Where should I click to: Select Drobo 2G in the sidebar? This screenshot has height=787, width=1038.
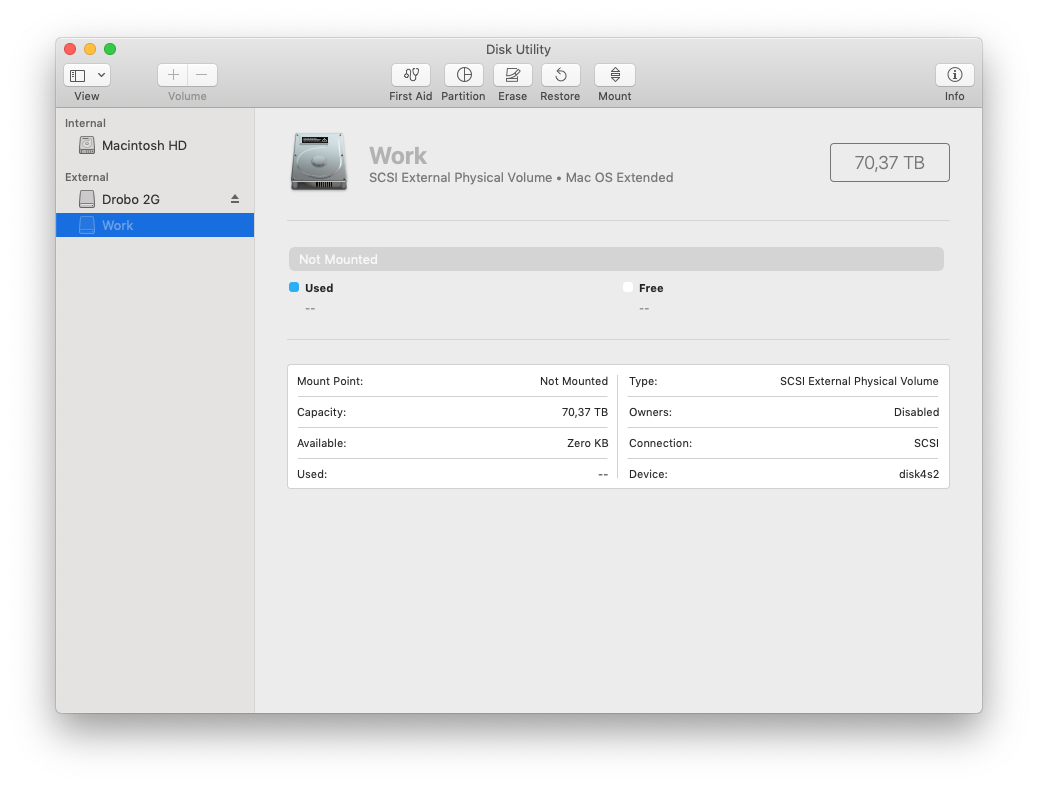click(130, 199)
